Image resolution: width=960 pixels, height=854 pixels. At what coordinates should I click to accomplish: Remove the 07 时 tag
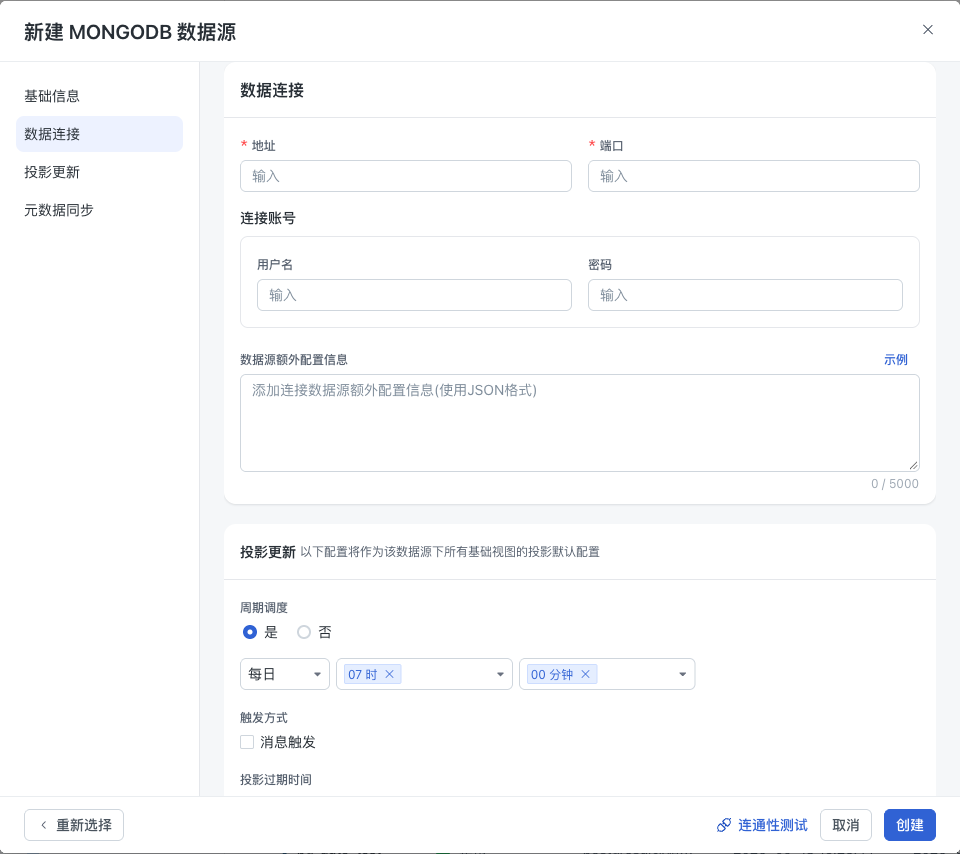[389, 674]
